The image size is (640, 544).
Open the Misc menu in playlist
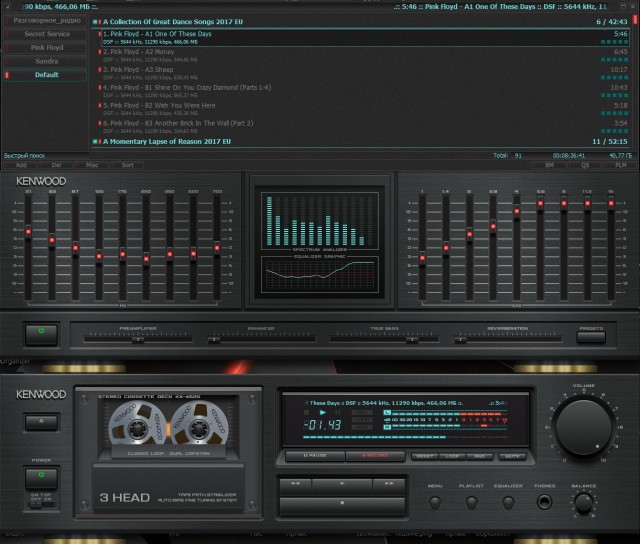click(92, 165)
